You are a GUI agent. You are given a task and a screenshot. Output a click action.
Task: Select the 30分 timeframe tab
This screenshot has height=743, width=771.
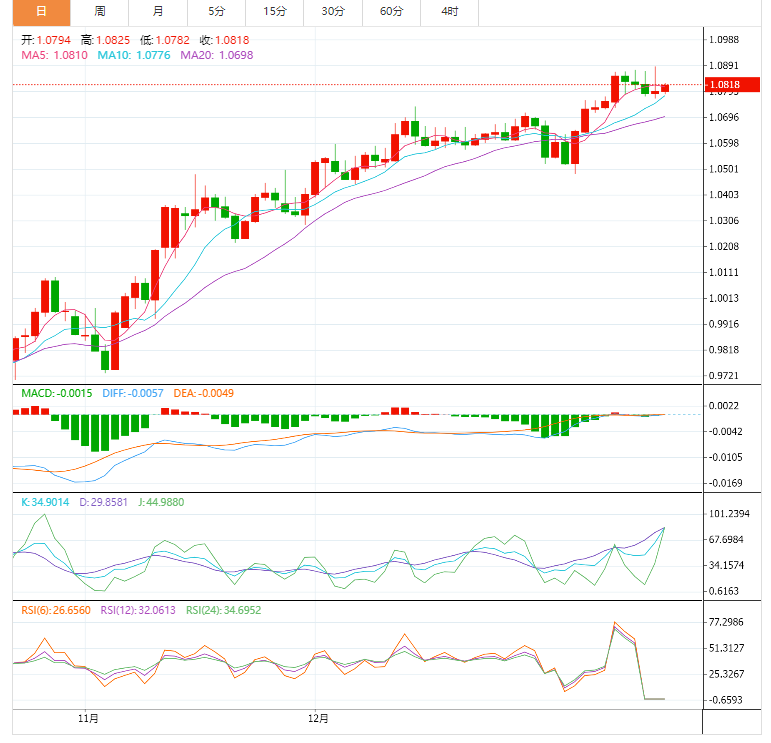coord(333,12)
